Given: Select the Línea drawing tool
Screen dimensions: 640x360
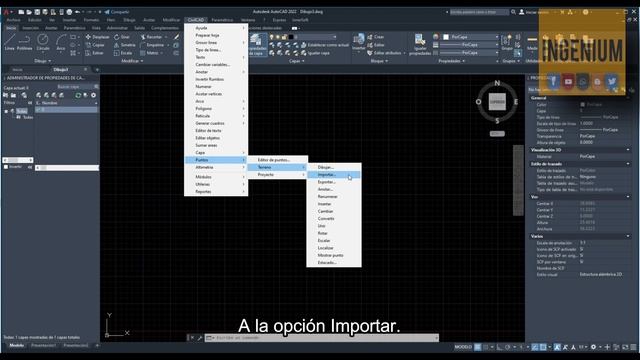Looking at the screenshot, I should (x=9, y=42).
